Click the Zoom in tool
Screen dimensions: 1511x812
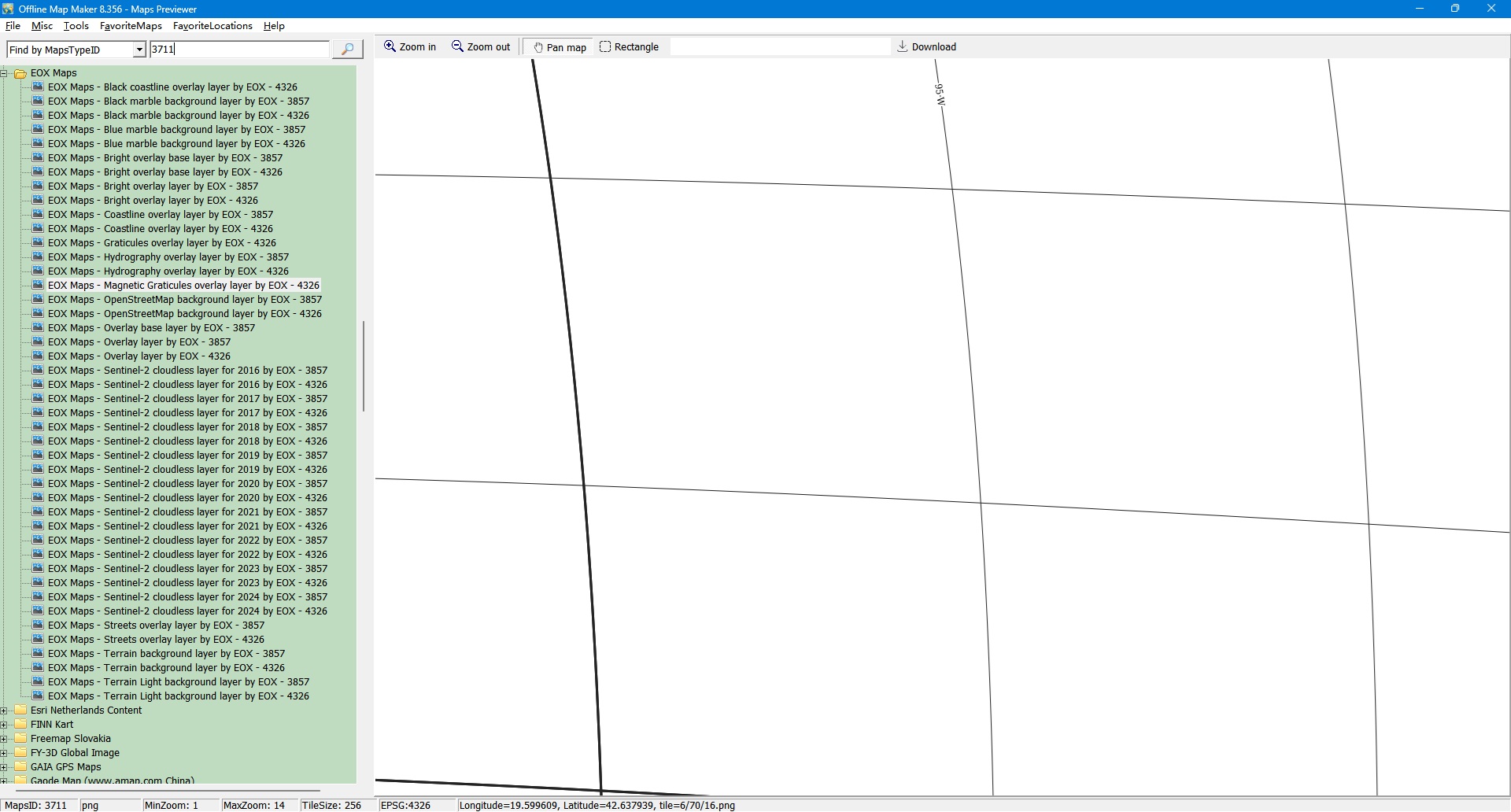[409, 47]
